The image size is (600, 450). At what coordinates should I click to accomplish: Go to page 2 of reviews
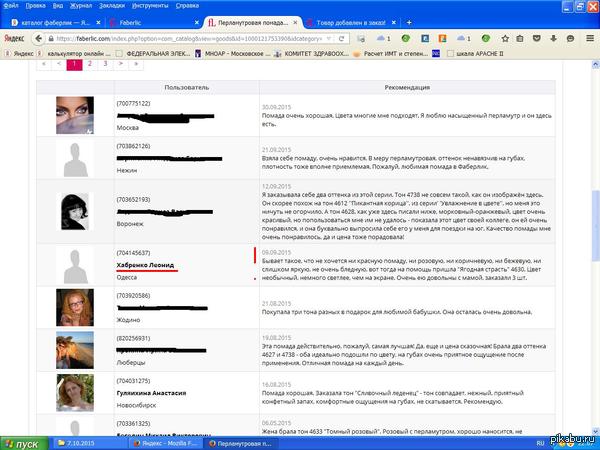pyautogui.click(x=90, y=63)
